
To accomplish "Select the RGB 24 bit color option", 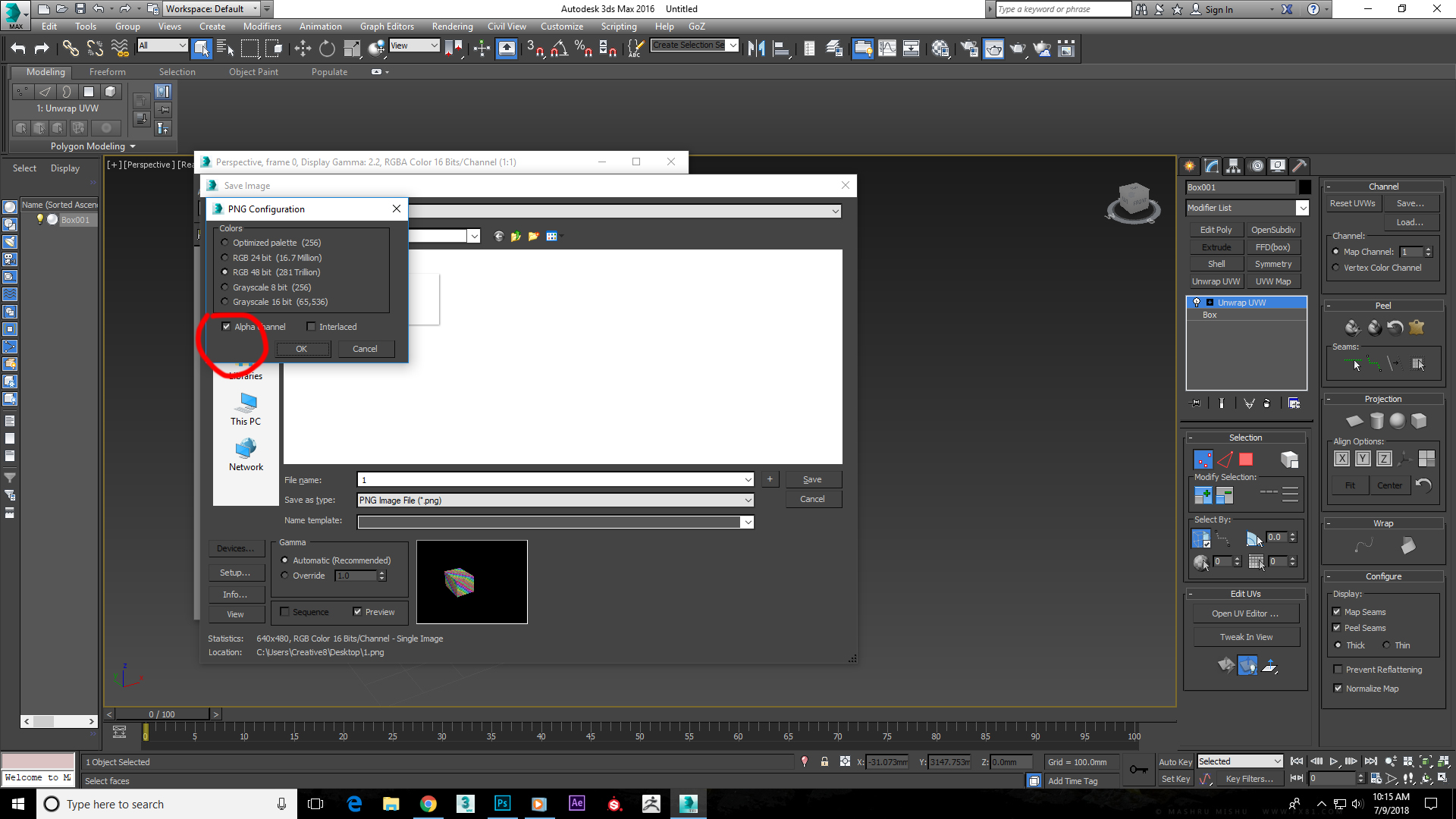I will coord(225,258).
